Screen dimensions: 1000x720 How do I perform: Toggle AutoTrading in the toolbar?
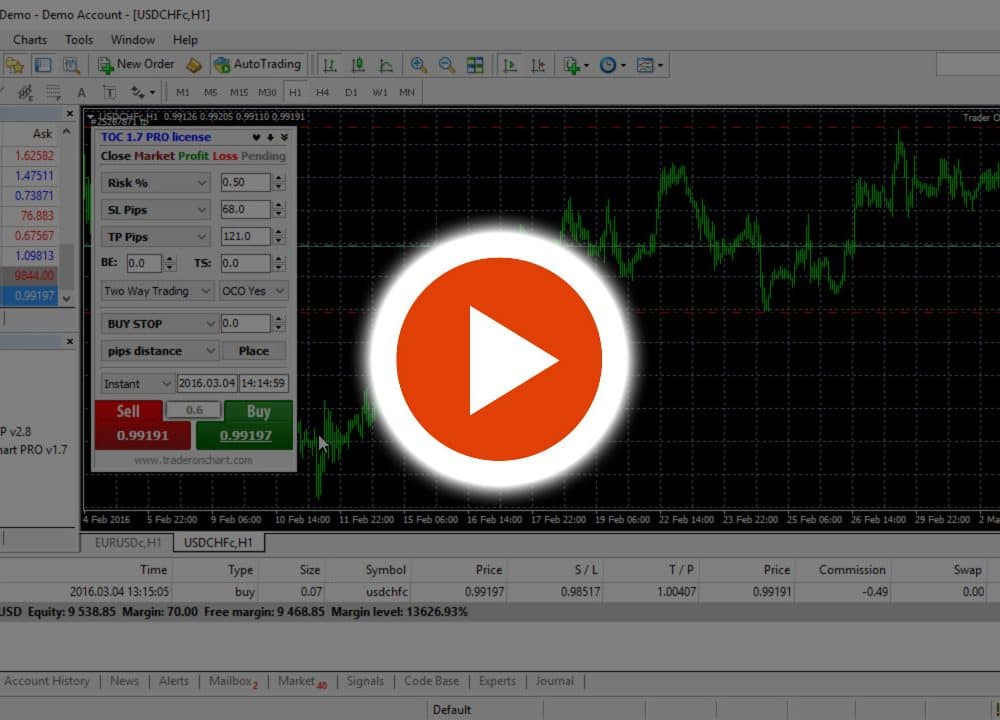pyautogui.click(x=258, y=64)
